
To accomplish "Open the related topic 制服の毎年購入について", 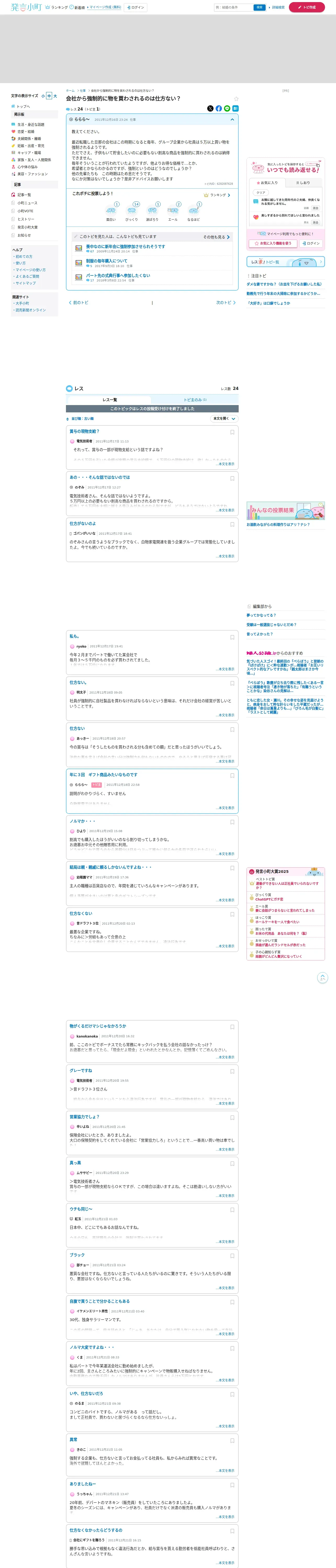I will click(107, 261).
